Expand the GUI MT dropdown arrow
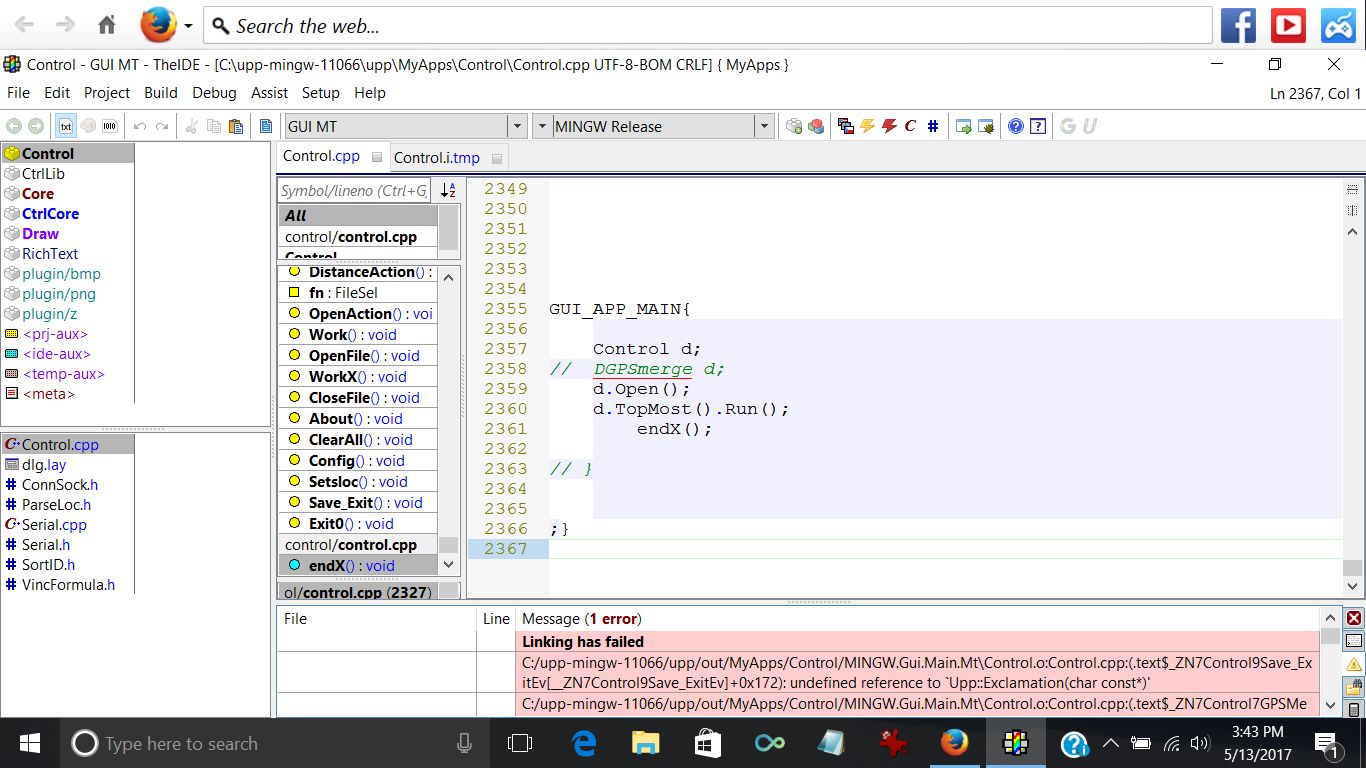 tap(517, 126)
